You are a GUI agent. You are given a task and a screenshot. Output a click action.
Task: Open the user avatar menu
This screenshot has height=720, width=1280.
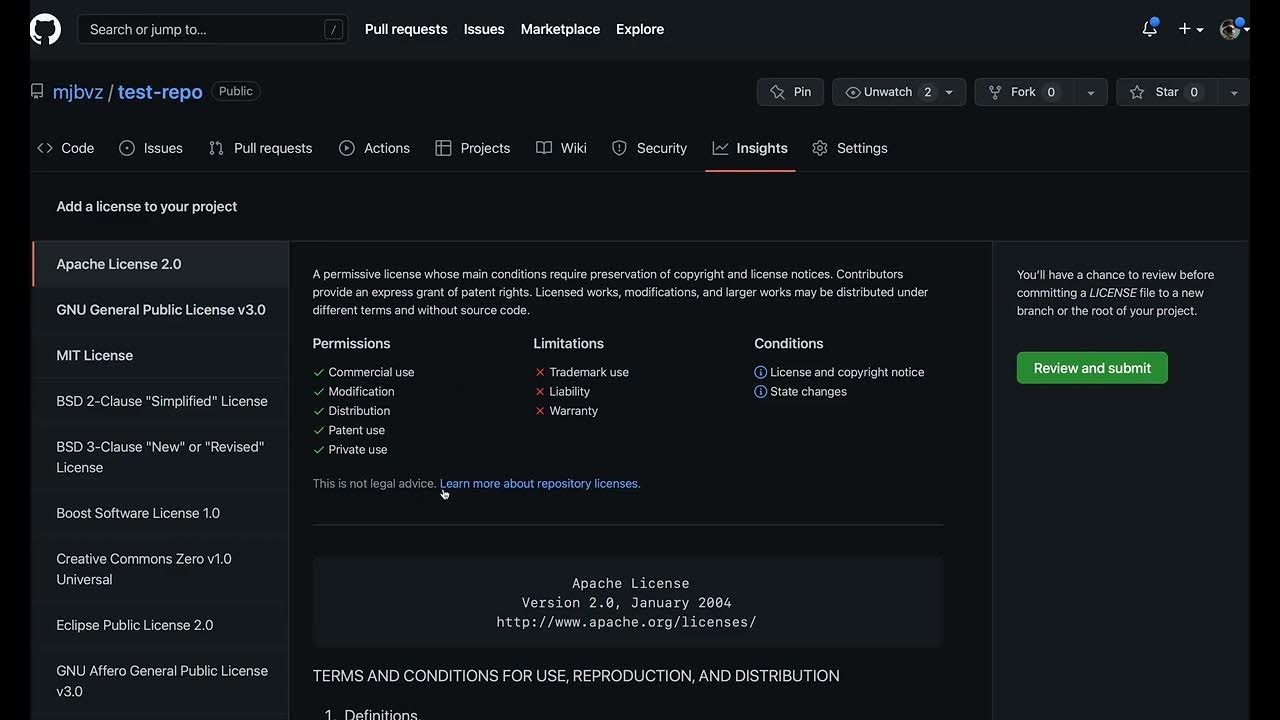click(x=1235, y=29)
